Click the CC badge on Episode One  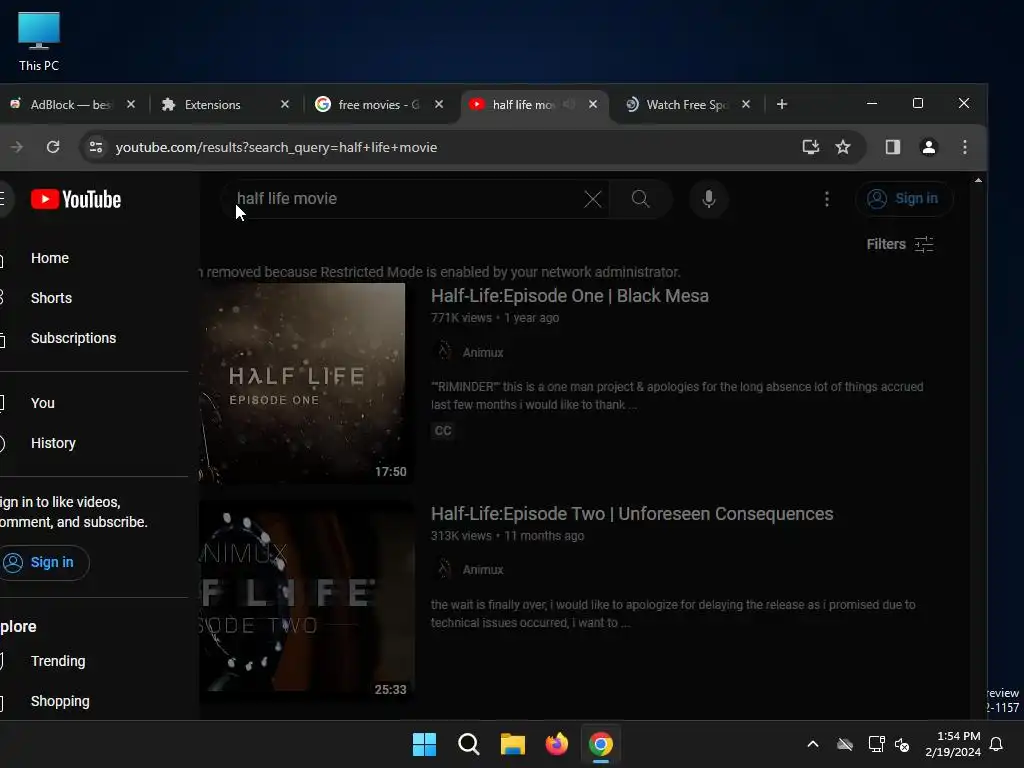click(x=443, y=430)
